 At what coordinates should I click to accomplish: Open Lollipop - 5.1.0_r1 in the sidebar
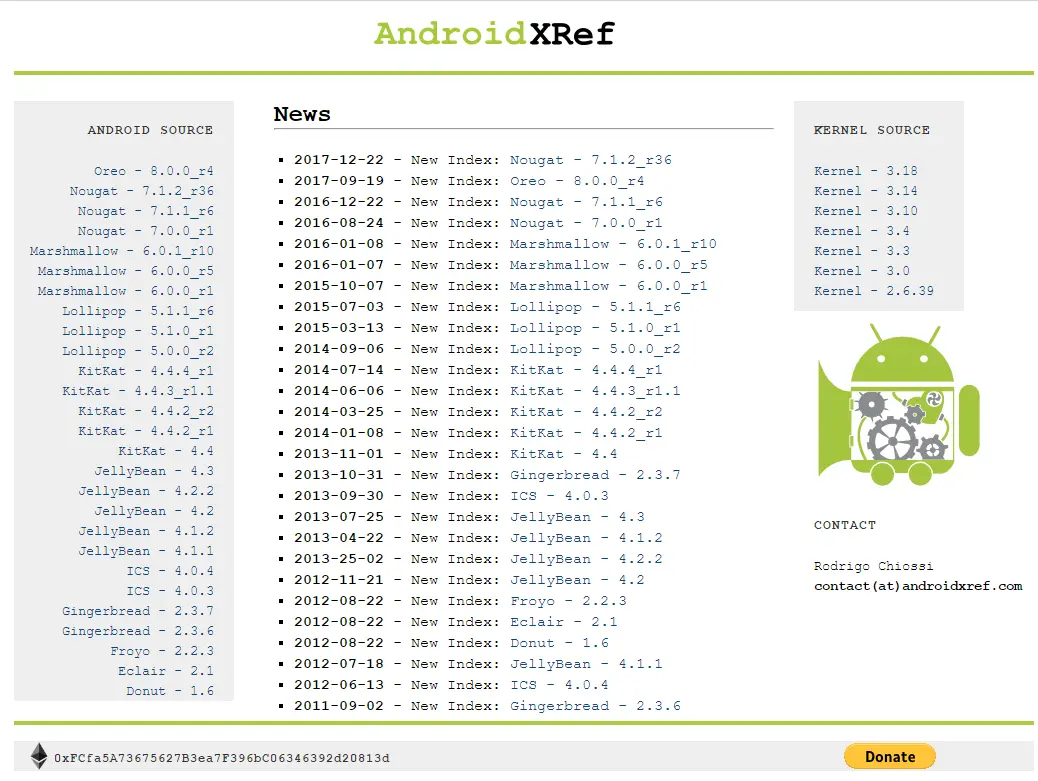click(x=138, y=331)
